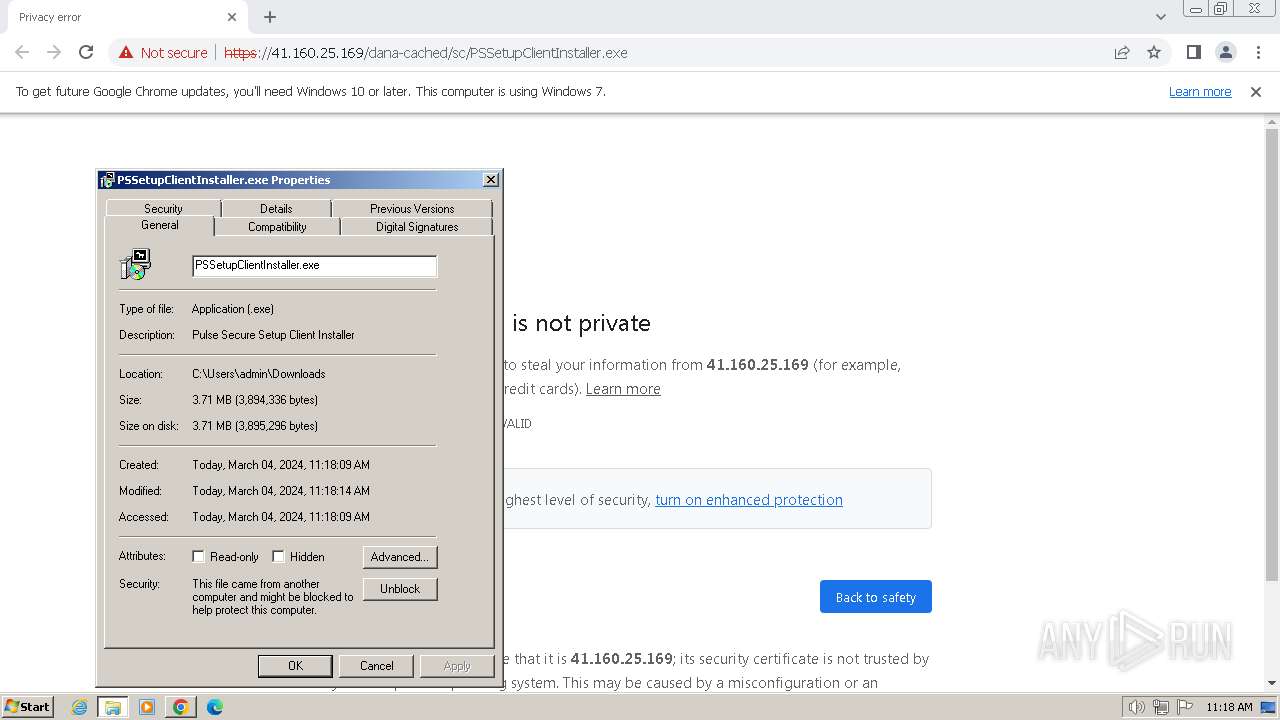Open a new tab with plus
Screen dimensions: 1280x720
coord(270,17)
